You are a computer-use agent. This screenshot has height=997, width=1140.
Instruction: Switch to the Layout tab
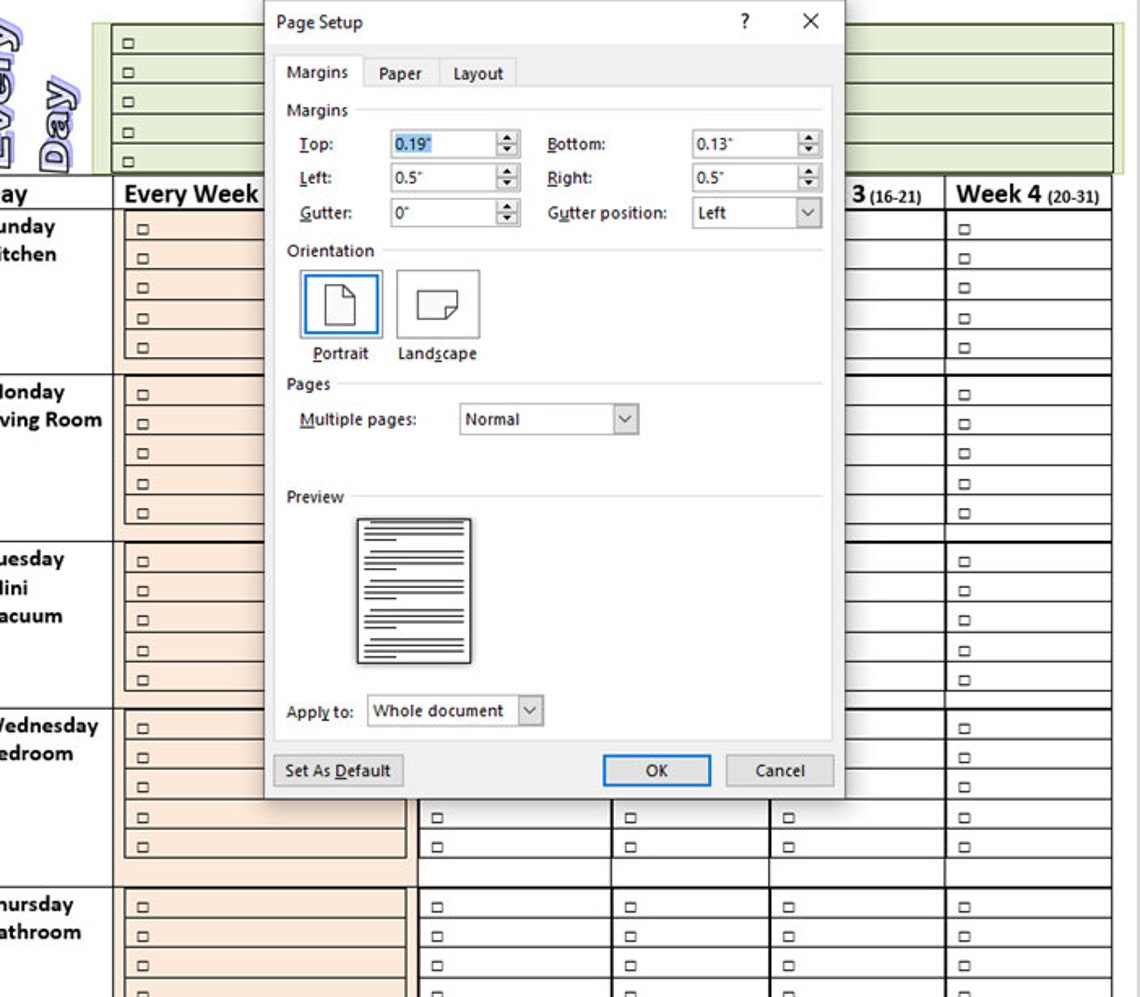coord(477,73)
